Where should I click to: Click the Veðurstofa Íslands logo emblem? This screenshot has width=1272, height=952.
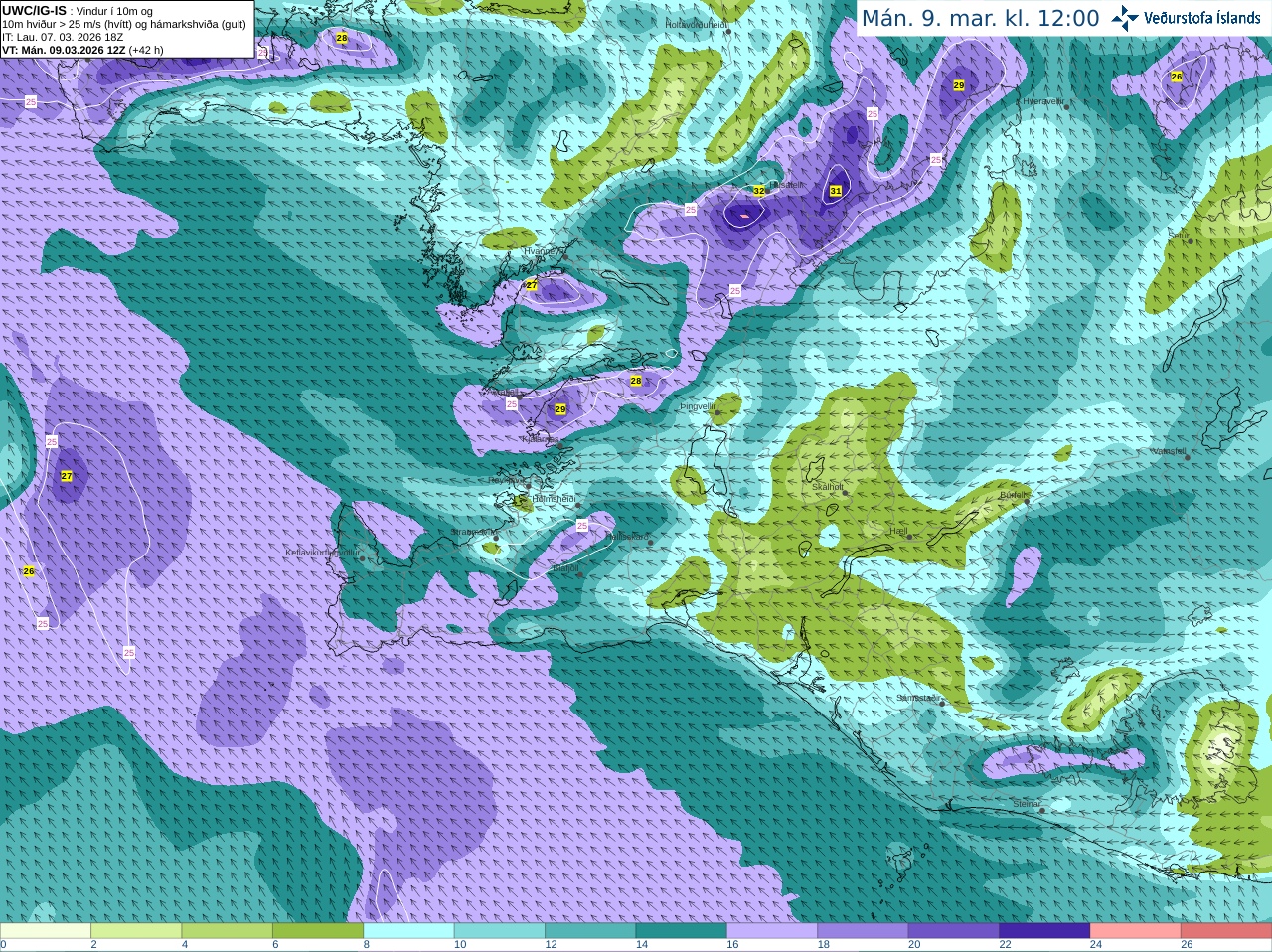(x=1125, y=18)
